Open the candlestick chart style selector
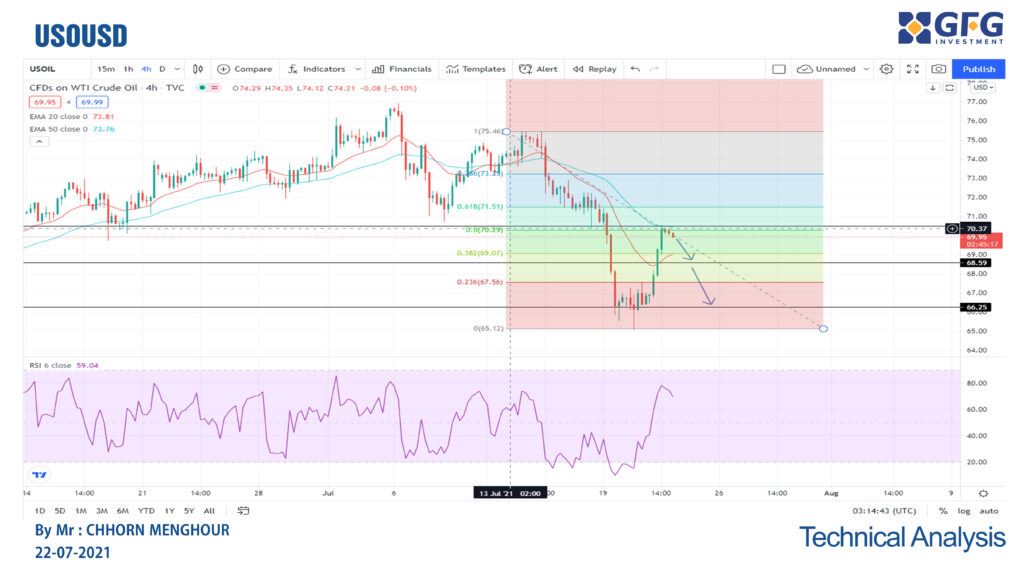 point(198,69)
